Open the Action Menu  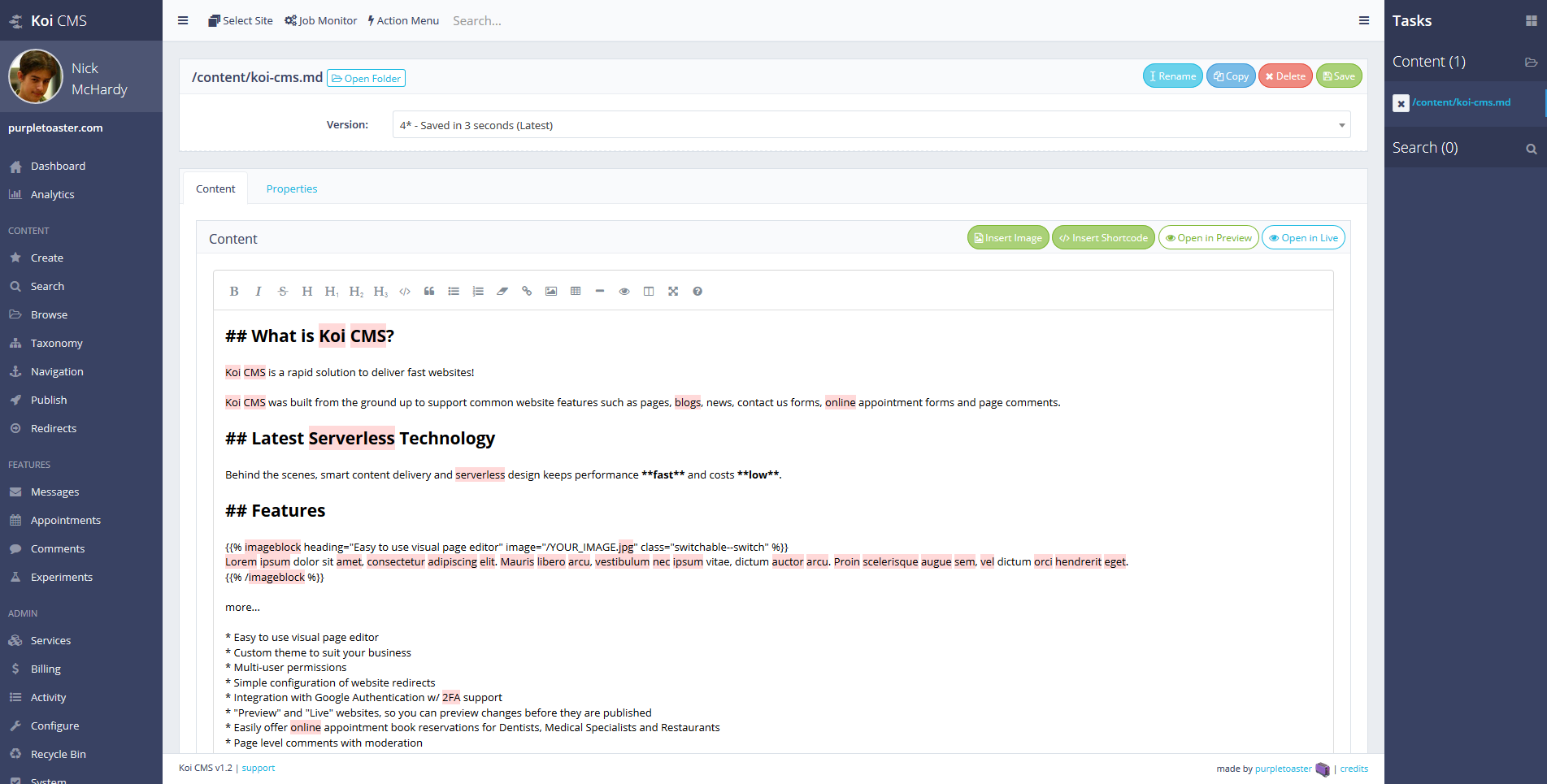tap(403, 20)
